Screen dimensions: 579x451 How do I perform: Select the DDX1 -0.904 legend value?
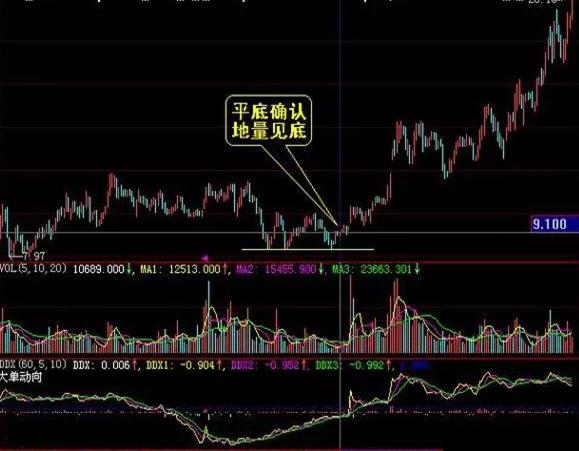click(180, 365)
